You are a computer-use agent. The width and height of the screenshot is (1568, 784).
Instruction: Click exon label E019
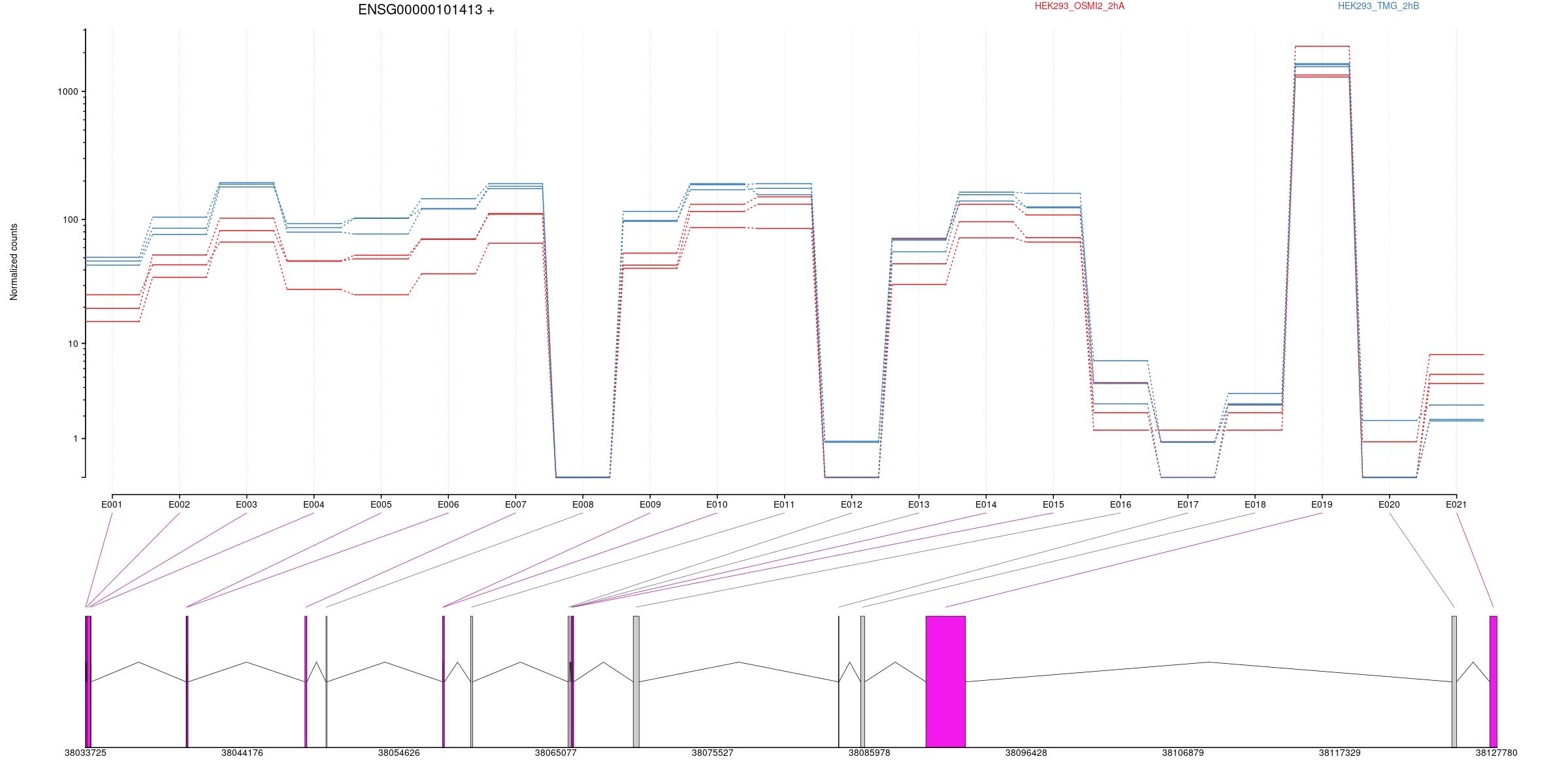1322,505
